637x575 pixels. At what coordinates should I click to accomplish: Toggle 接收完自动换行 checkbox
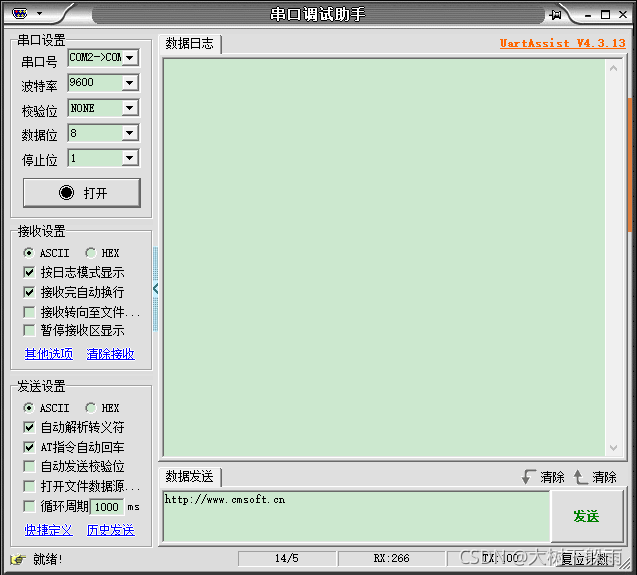coord(29,292)
